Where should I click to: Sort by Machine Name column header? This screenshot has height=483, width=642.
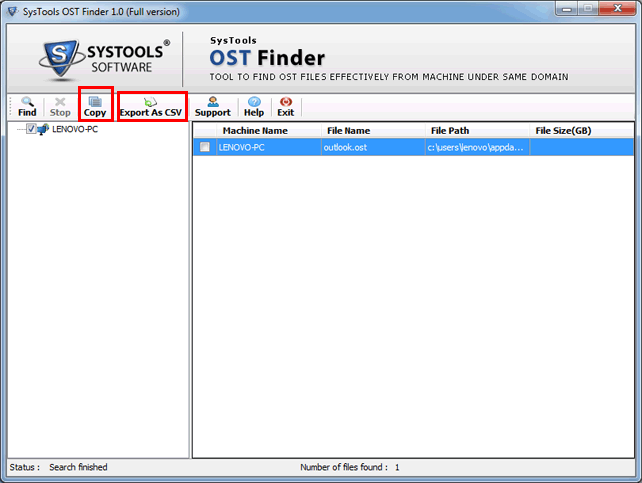[269, 131]
